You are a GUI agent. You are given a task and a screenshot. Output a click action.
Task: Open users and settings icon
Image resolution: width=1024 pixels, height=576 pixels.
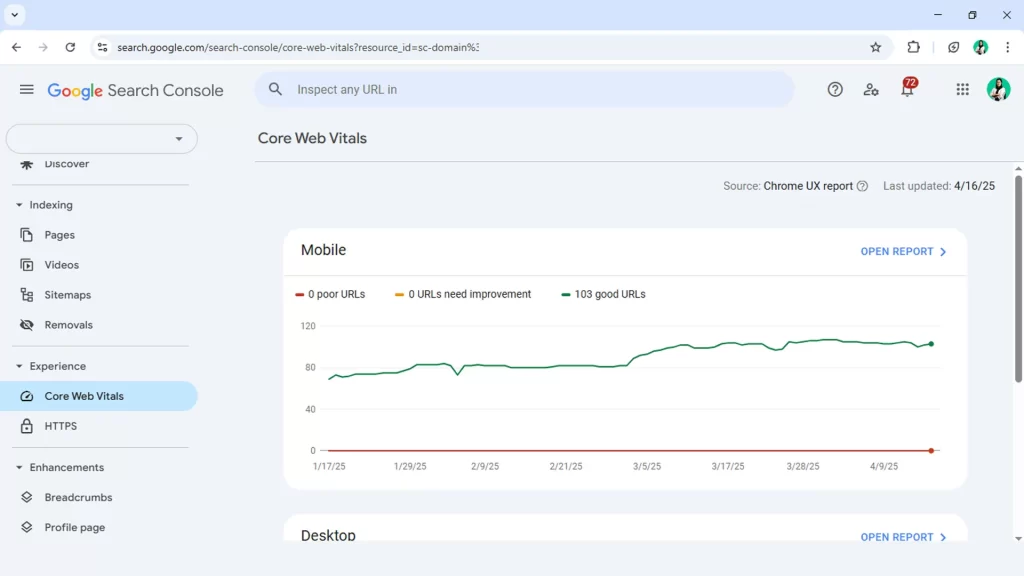point(871,89)
